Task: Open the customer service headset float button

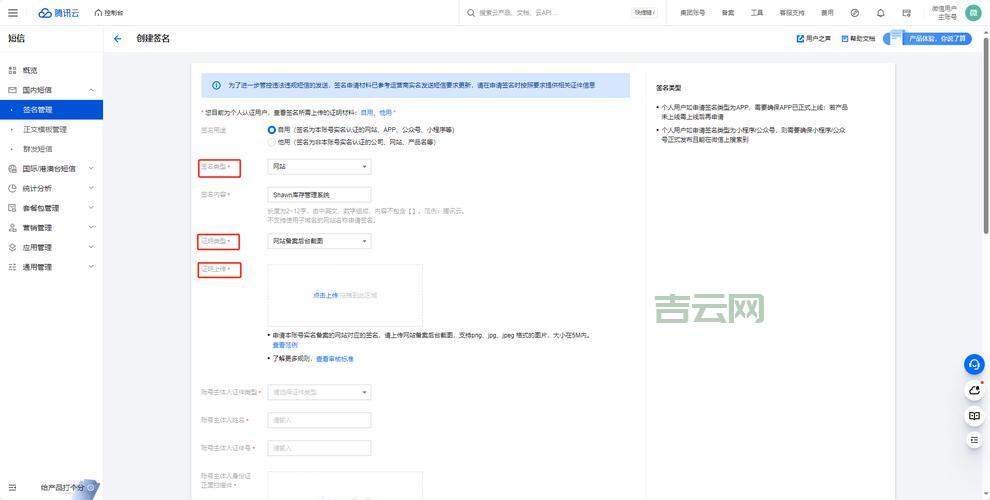Action: pos(974,365)
